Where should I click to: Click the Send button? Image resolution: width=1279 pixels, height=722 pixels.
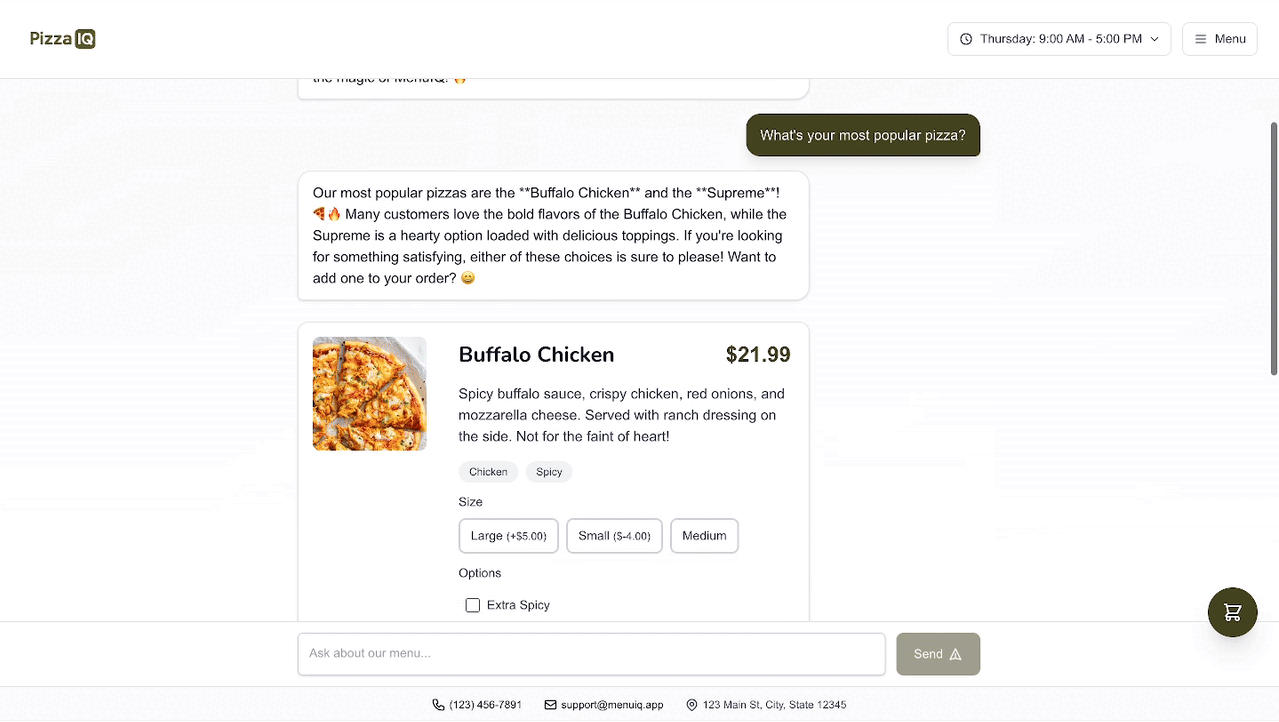937,653
